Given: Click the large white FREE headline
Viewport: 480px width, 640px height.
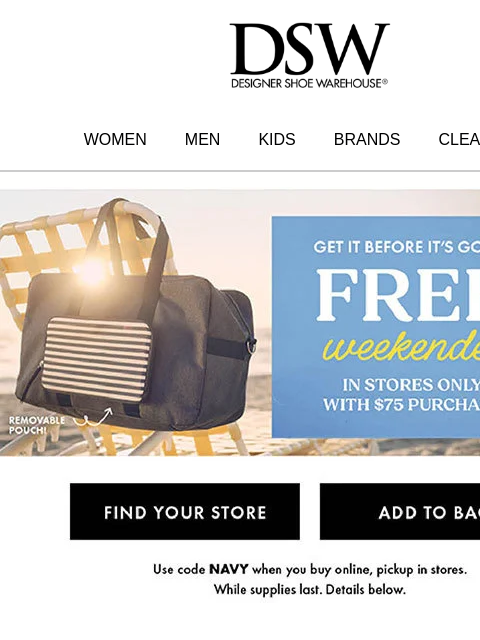Looking at the screenshot, I should click(398, 295).
